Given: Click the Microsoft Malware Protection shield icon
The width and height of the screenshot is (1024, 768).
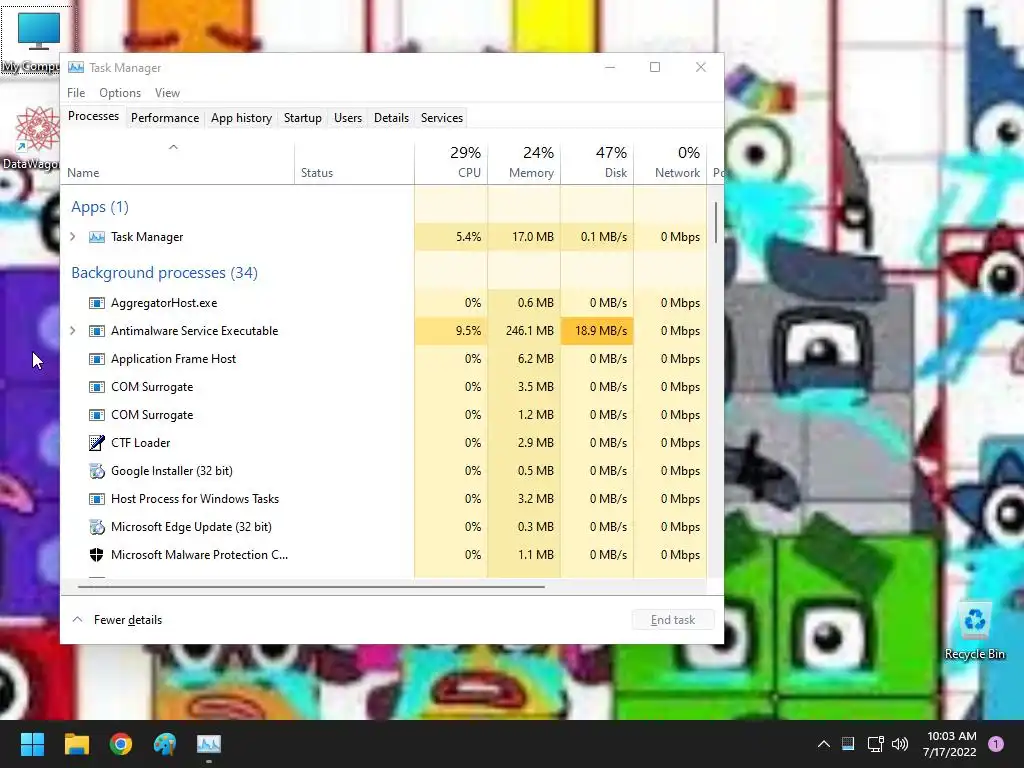Looking at the screenshot, I should [97, 554].
